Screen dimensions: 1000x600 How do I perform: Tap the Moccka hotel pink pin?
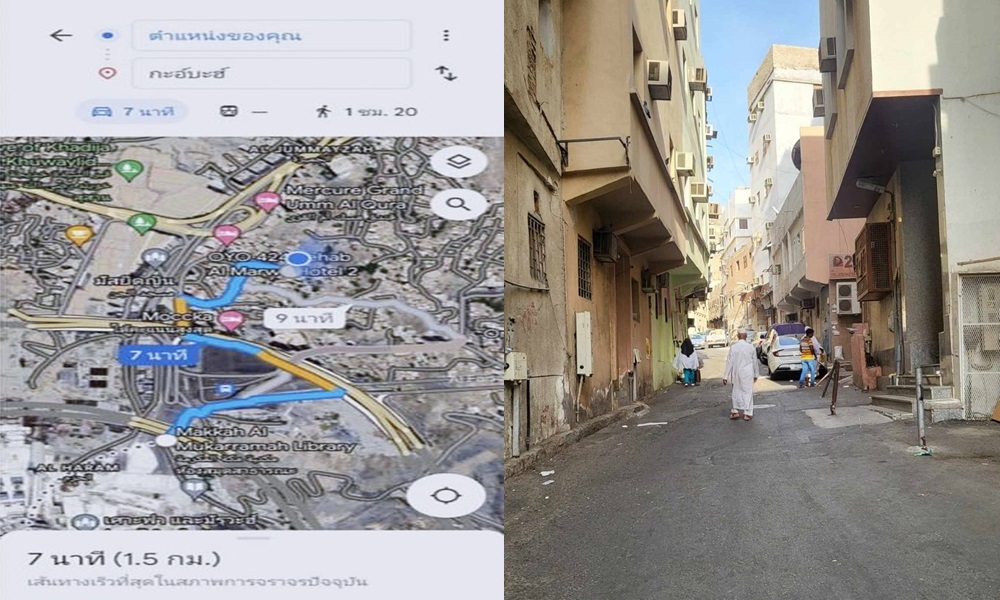pyautogui.click(x=230, y=319)
